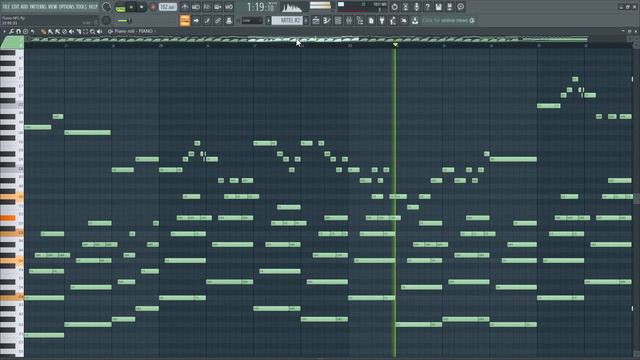Open the tempo tapper icon
This screenshot has width=640, height=360.
(393, 20)
